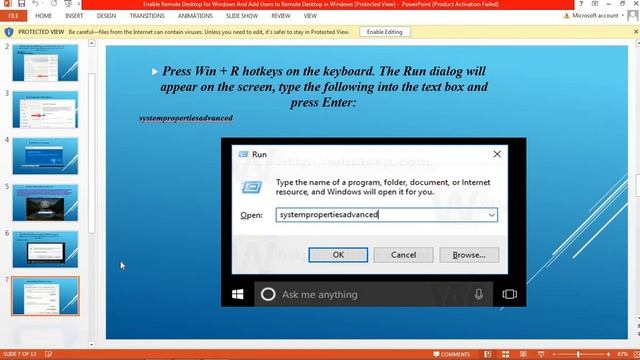The image size is (640, 360).
Task: Select slide 7 thumbnail
Action: point(45,296)
